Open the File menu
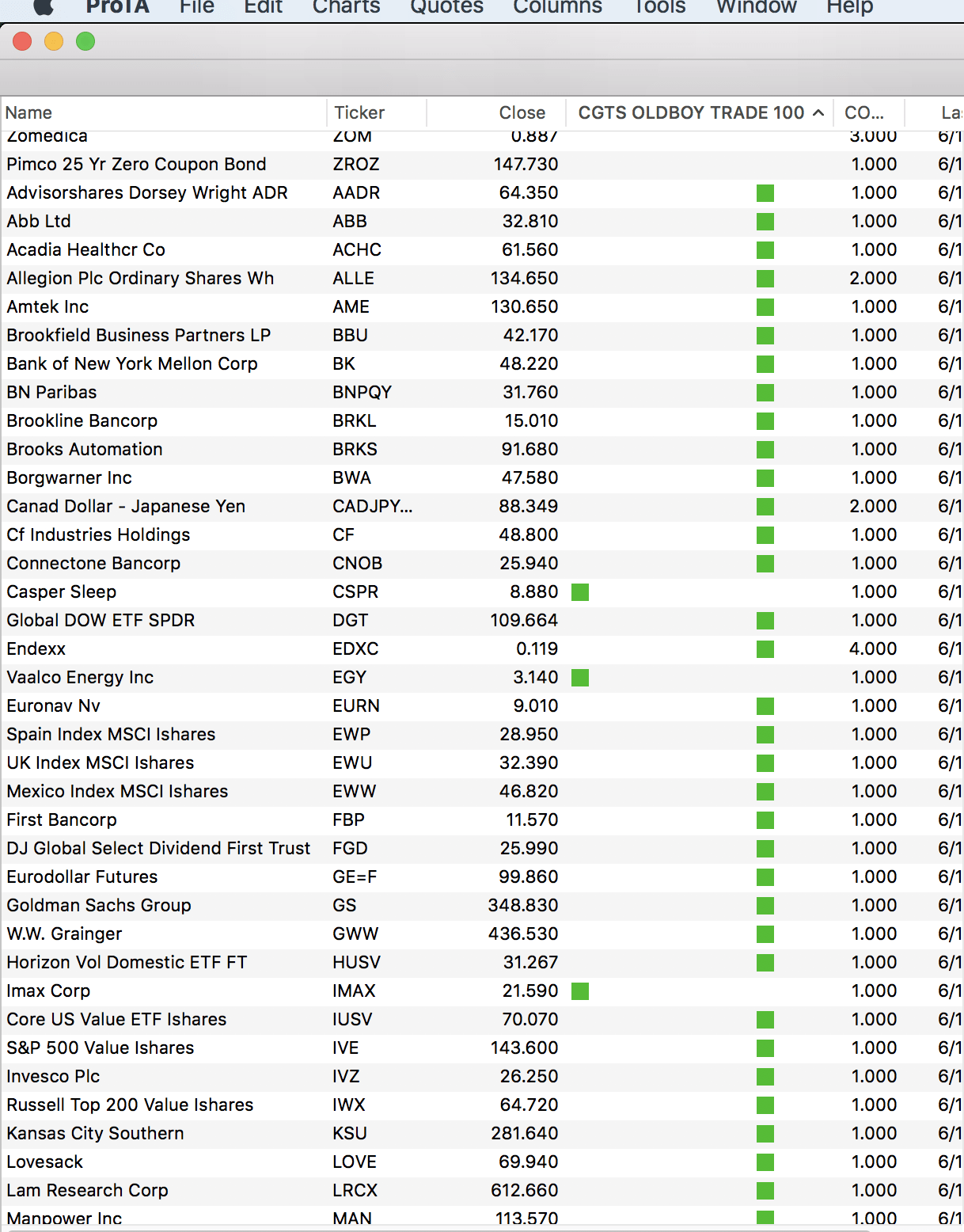 coord(197,6)
